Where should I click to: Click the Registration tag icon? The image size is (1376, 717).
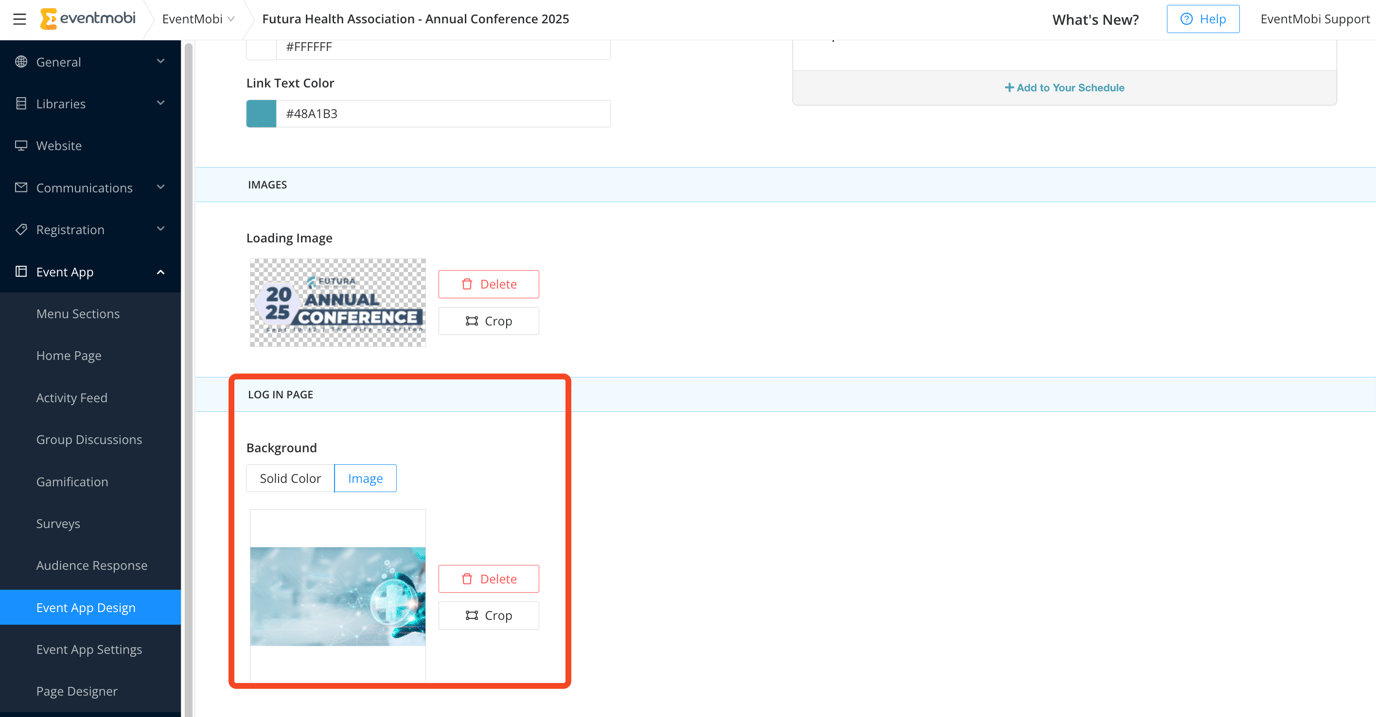click(x=21, y=230)
